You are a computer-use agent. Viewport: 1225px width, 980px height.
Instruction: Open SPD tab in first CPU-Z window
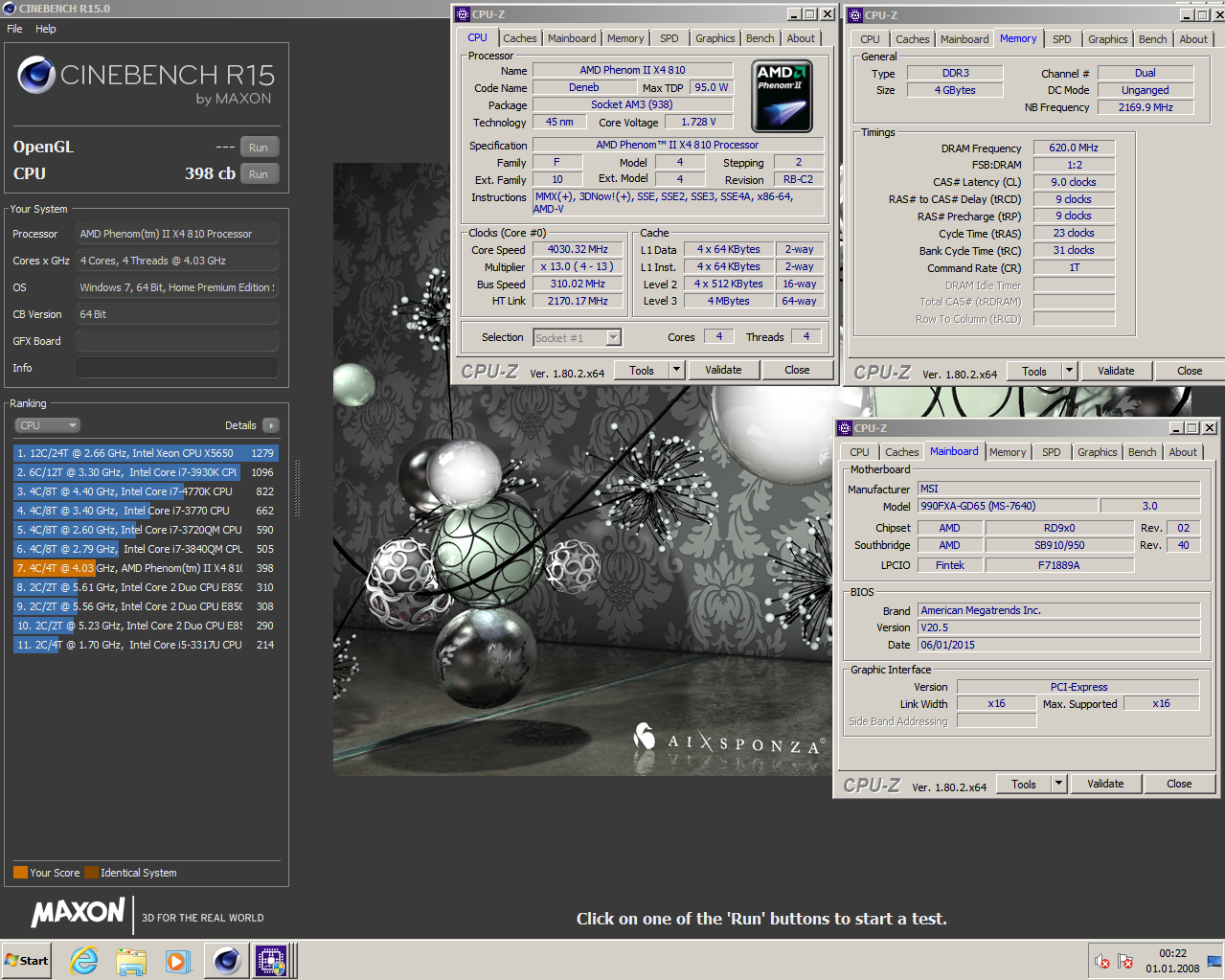click(669, 38)
